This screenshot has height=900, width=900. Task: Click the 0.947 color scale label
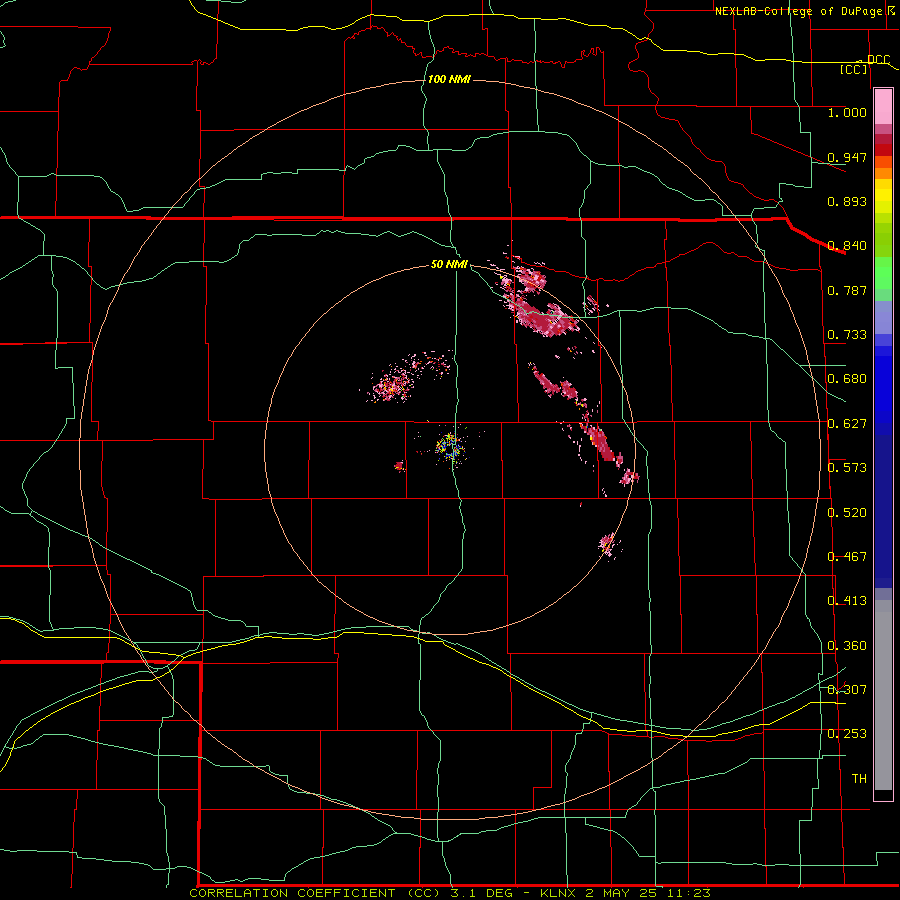[847, 157]
